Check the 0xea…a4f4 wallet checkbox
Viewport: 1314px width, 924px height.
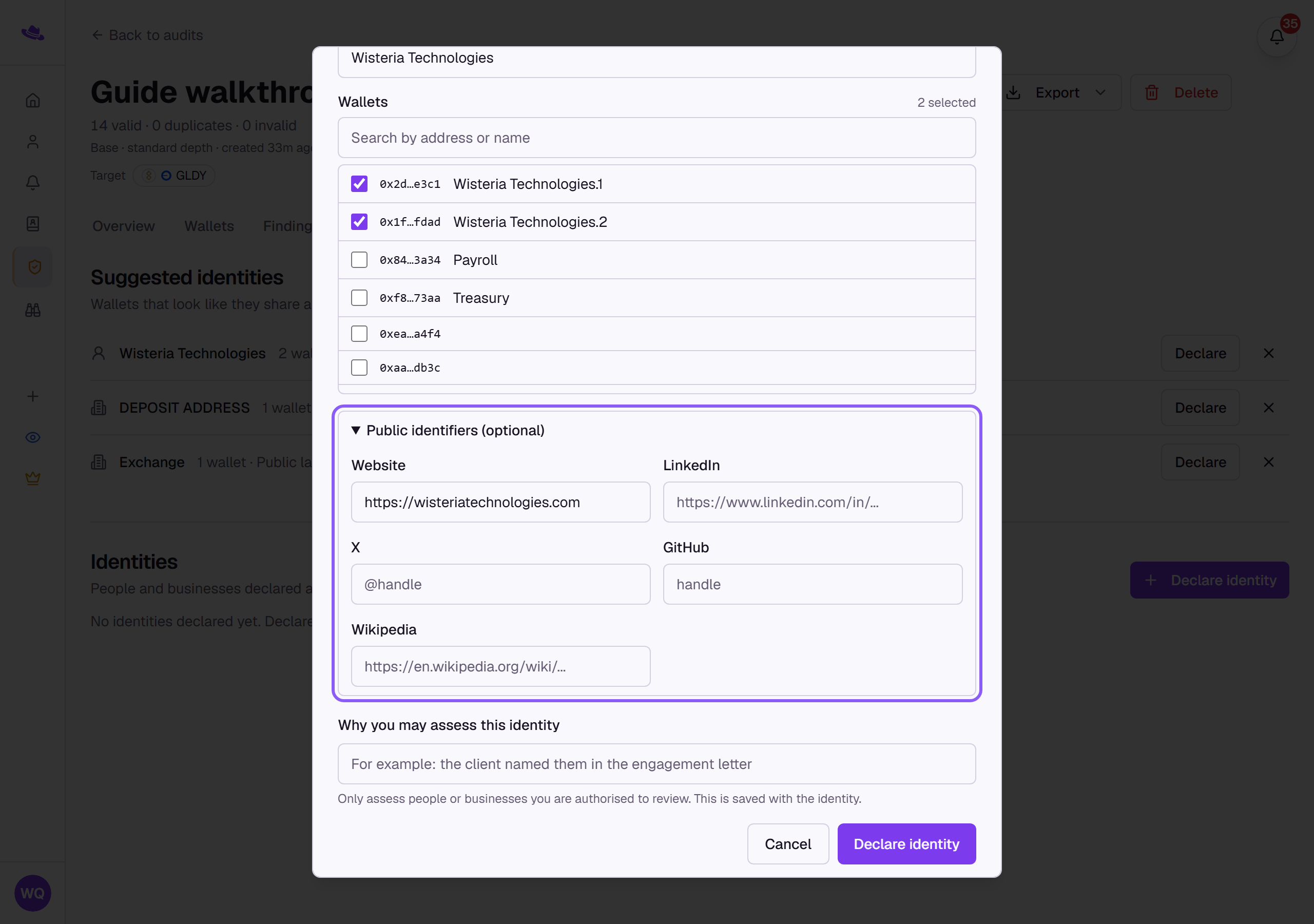point(359,334)
